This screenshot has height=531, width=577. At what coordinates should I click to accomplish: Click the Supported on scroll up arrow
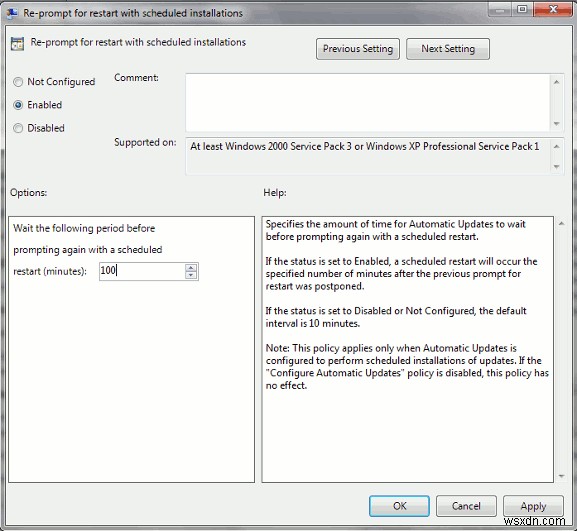click(x=556, y=146)
